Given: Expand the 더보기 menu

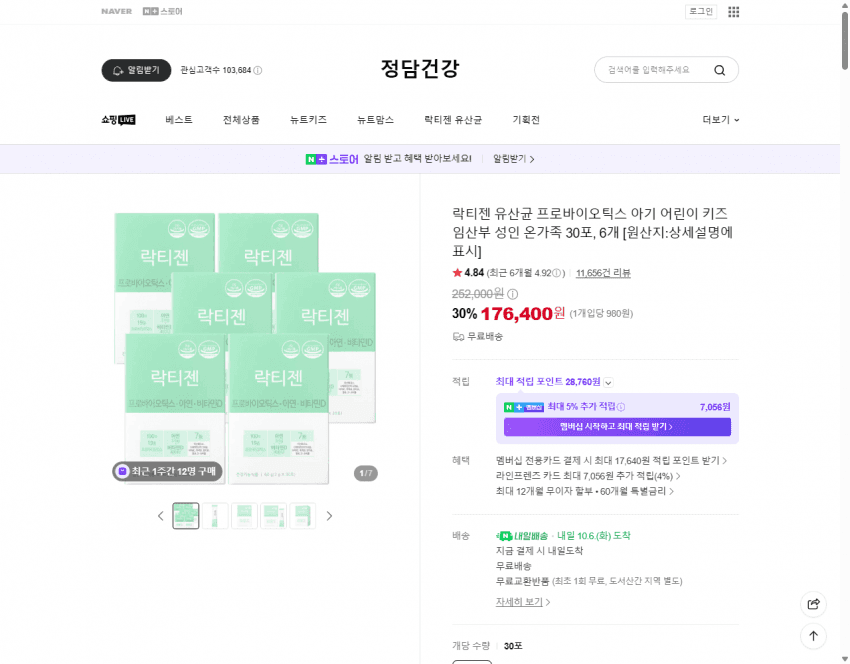Looking at the screenshot, I should click(720, 120).
